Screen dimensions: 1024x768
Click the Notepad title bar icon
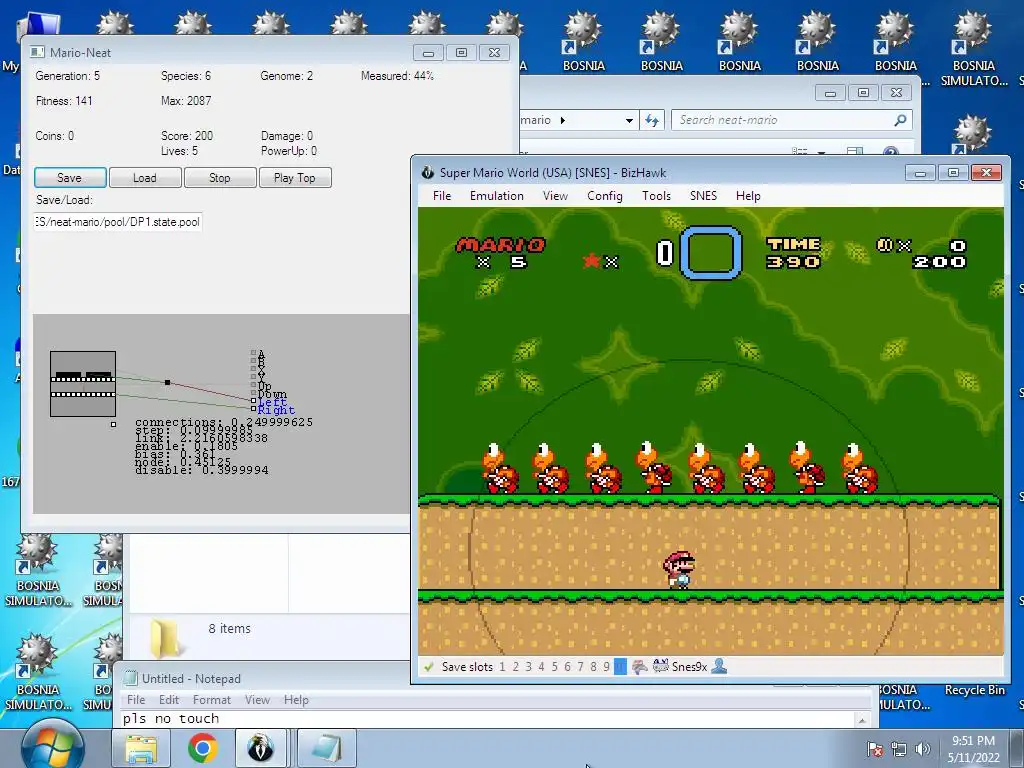point(131,679)
